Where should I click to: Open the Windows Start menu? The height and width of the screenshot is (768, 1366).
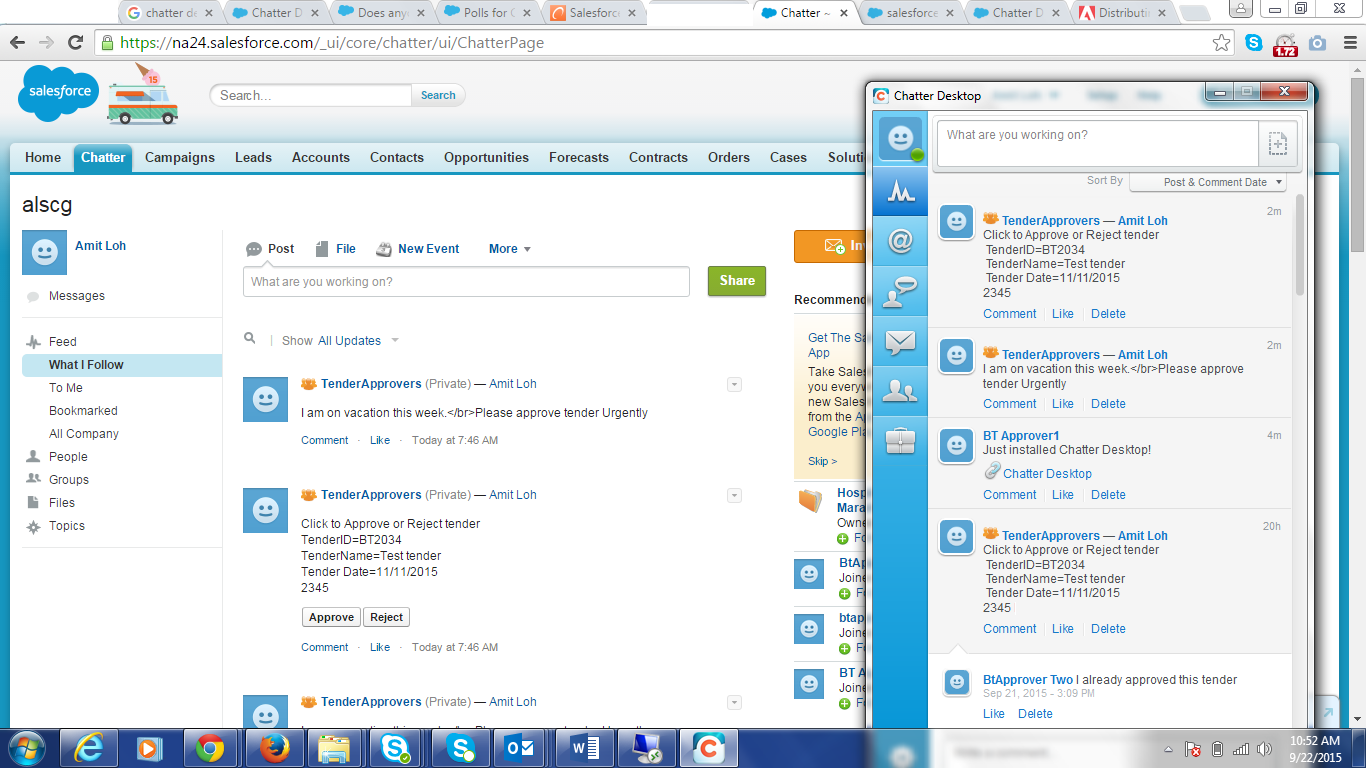(x=26, y=748)
